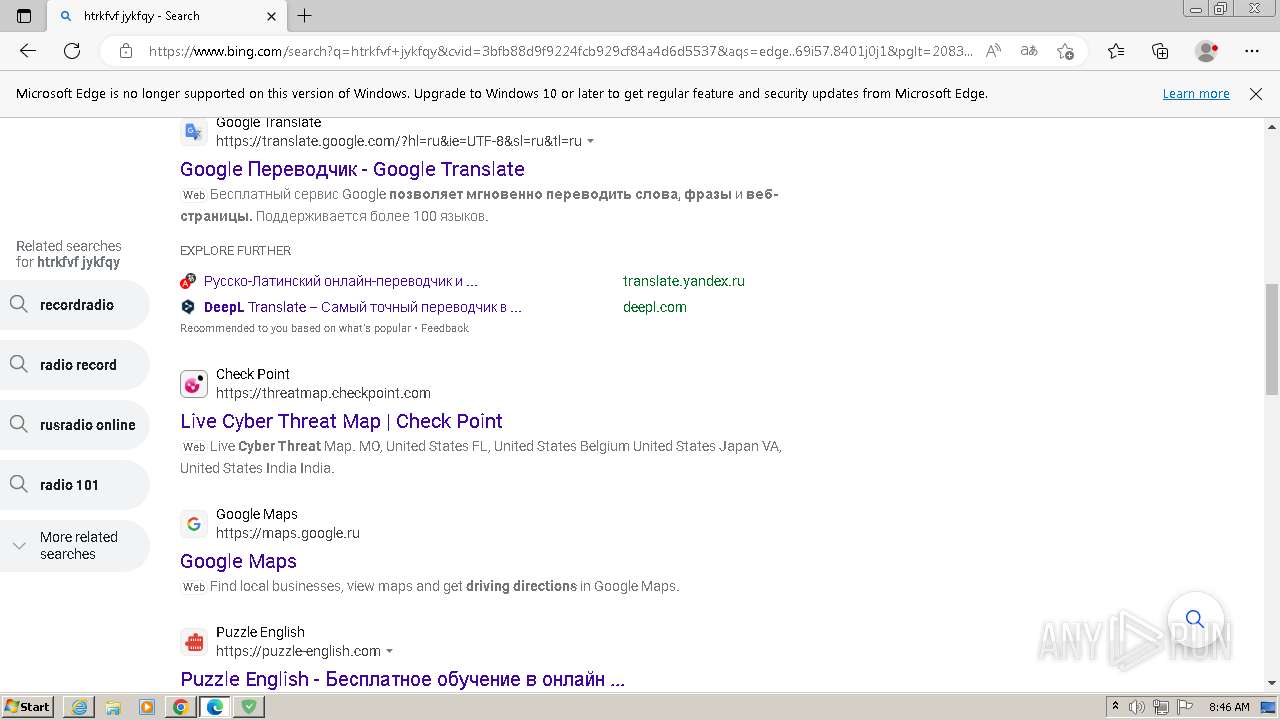Open Live Cyber Threat Map result
Screen dimensions: 1280x720
341,421
